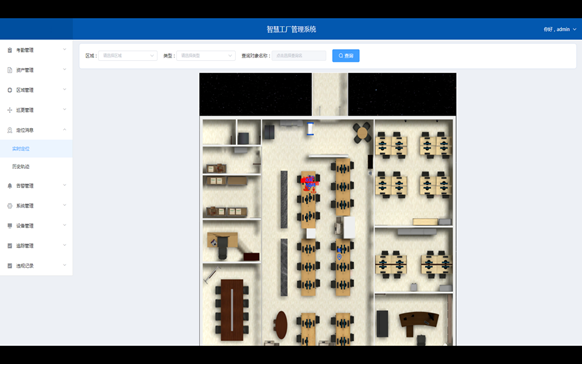
Task: Click the query object name input field
Action: 299,56
